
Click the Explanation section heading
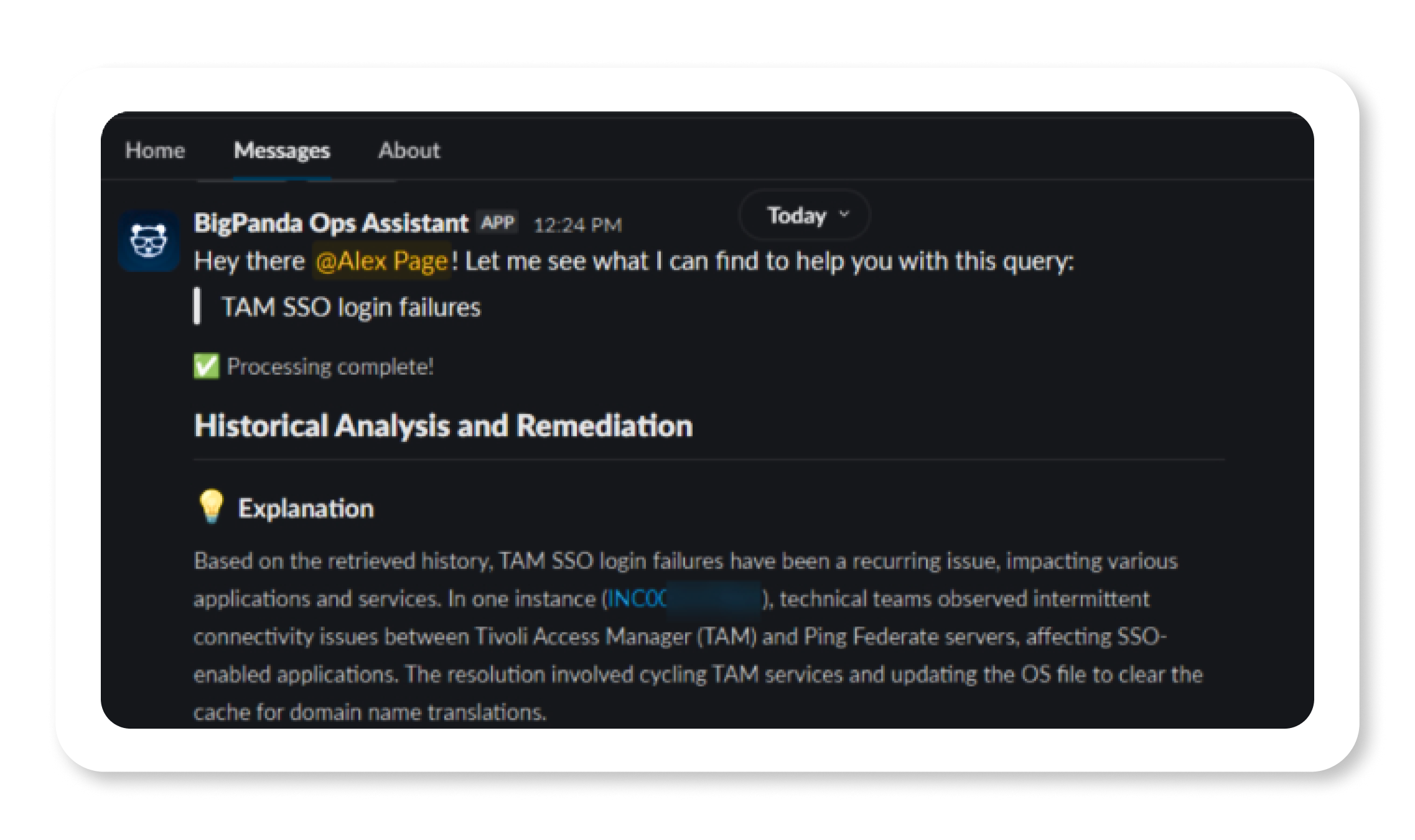pyautogui.click(x=306, y=508)
